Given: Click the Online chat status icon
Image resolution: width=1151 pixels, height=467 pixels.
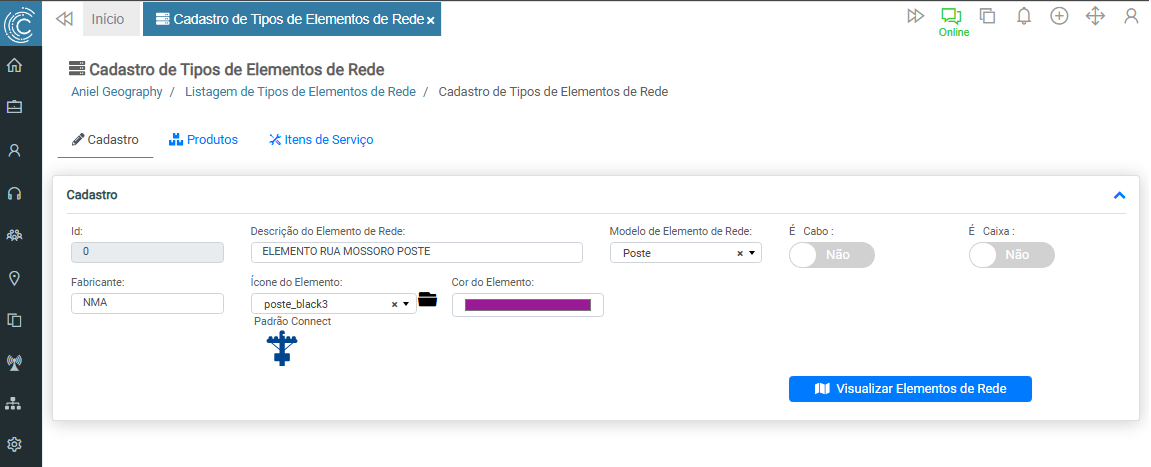Looking at the screenshot, I should (950, 17).
